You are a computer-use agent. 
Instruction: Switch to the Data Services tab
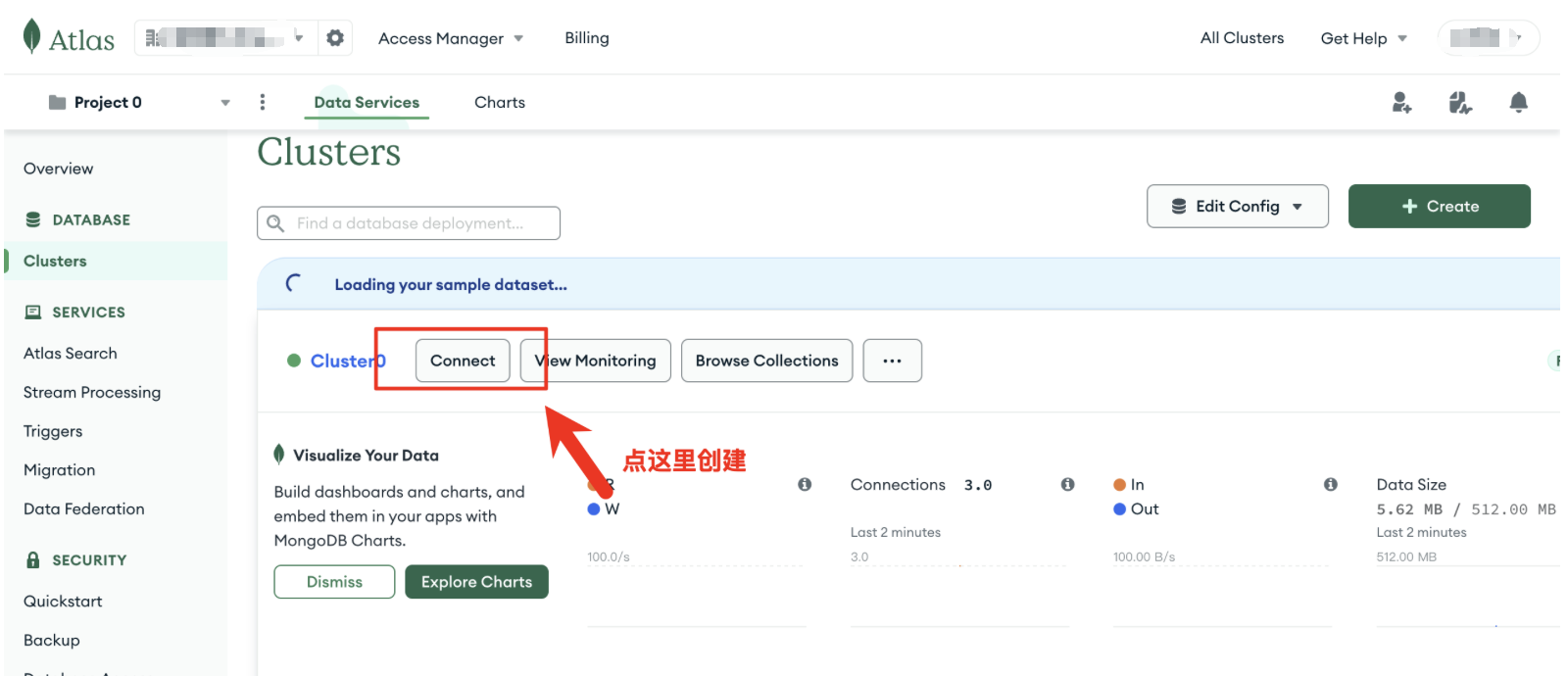coord(367,102)
